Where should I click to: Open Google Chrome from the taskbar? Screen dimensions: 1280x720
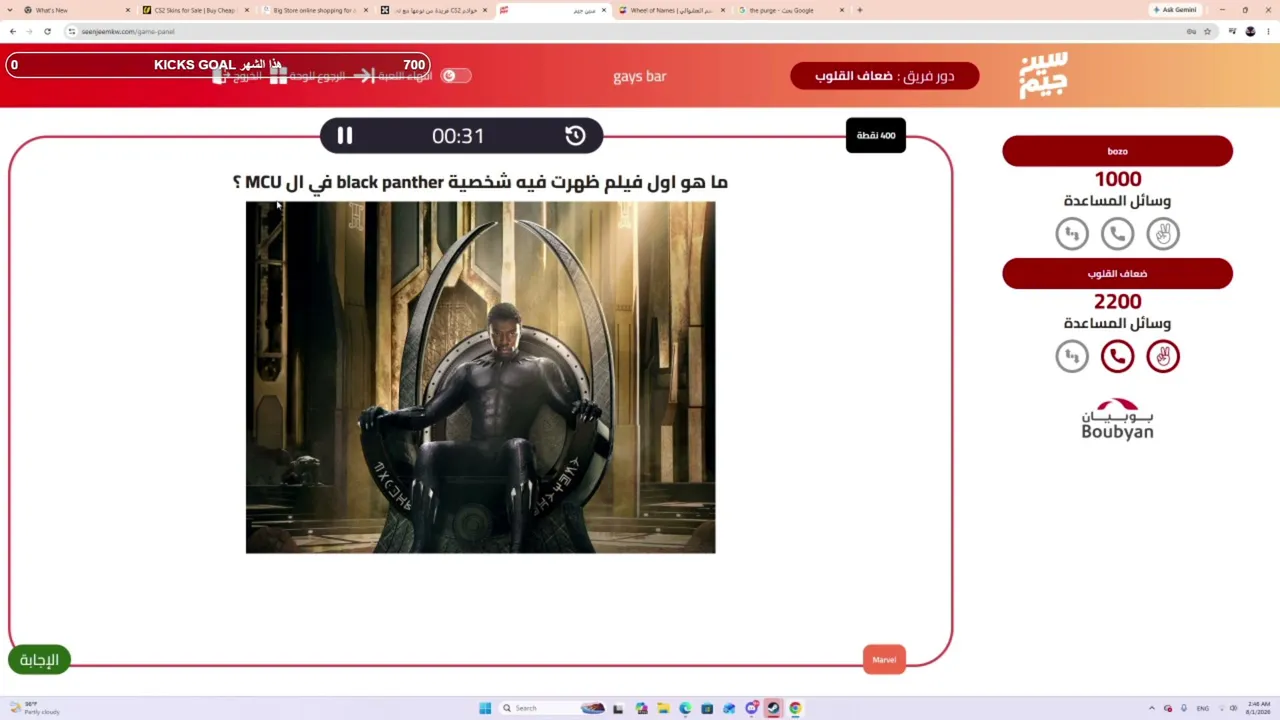coord(795,708)
